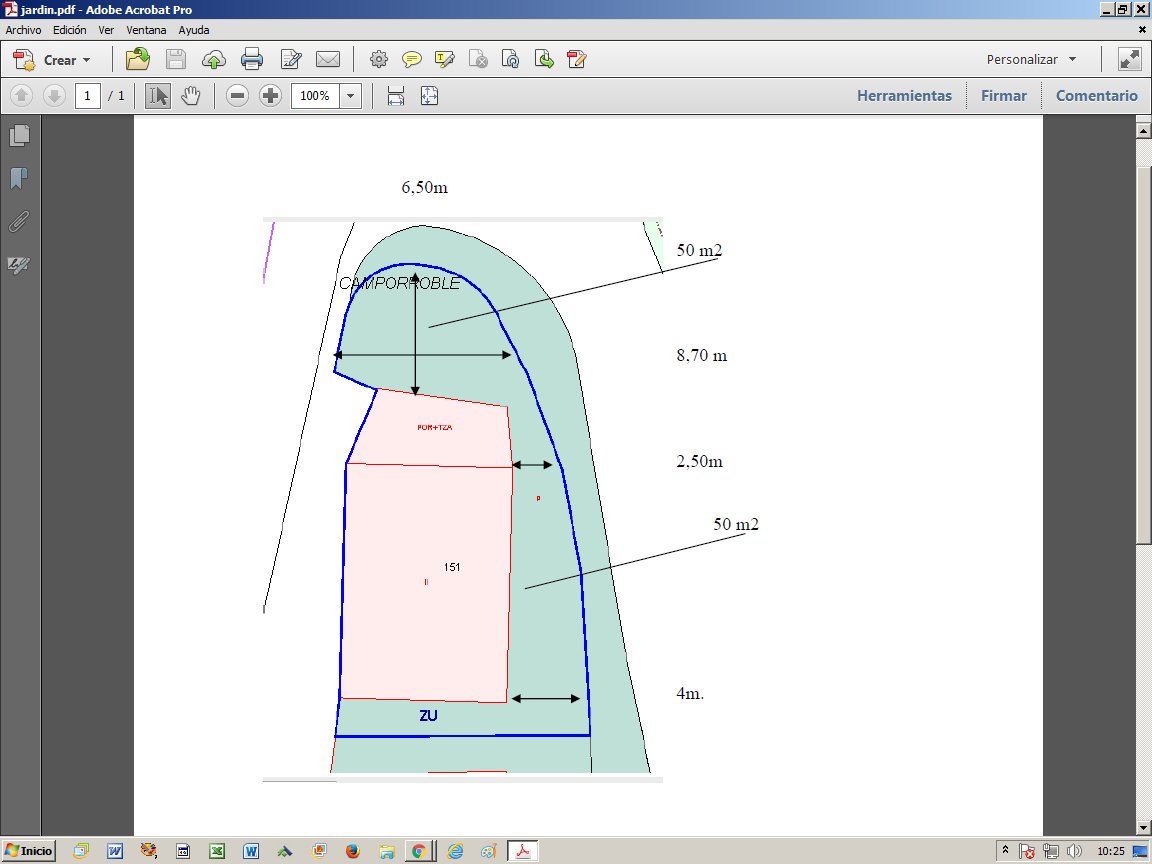Click the scroll up arrow
This screenshot has width=1152, height=864.
(x=1143, y=131)
